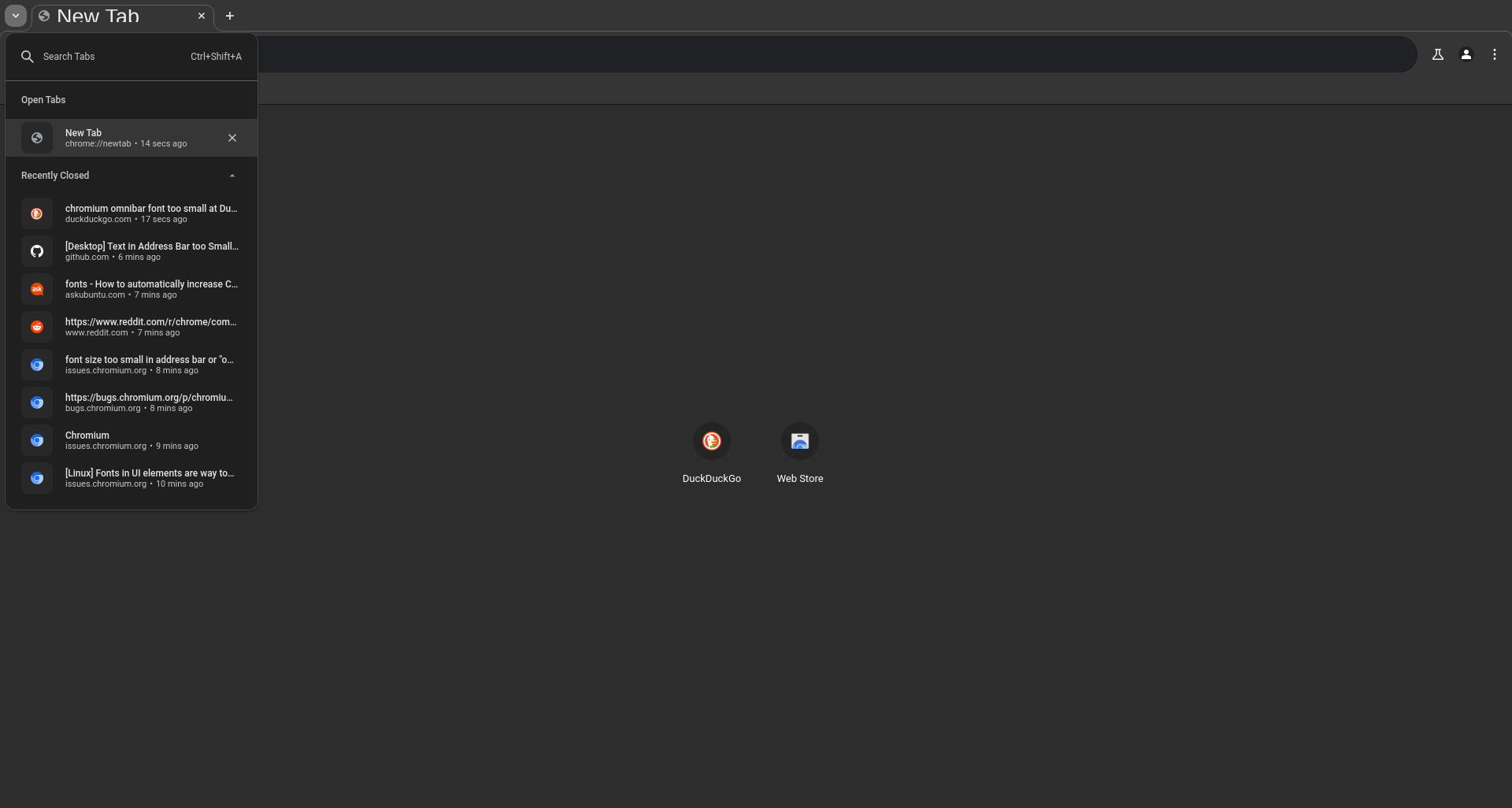The image size is (1512, 808).
Task: Reopen the askubuntu fonts question entry
Action: (x=132, y=289)
